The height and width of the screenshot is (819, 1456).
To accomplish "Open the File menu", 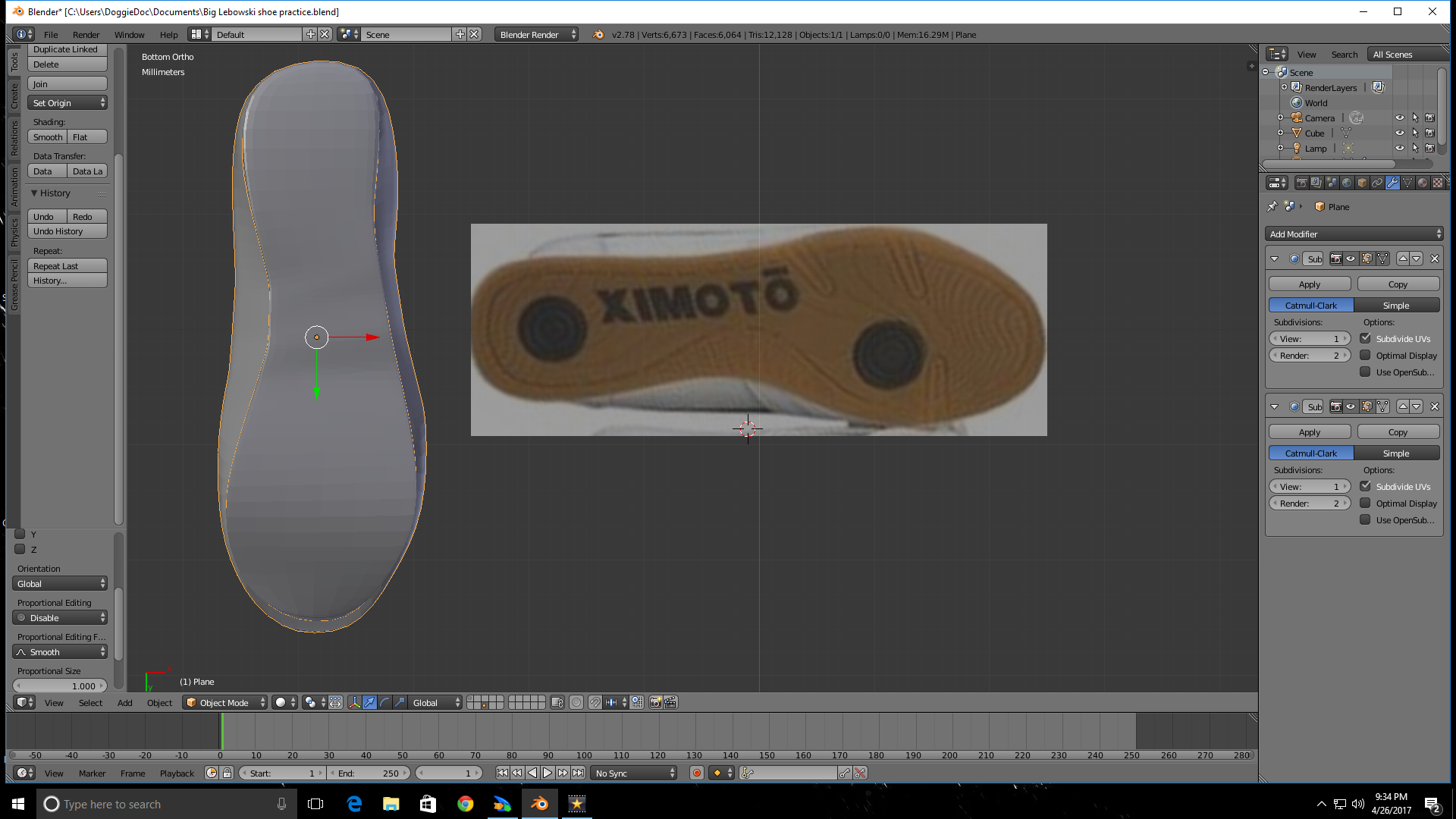I will [x=51, y=35].
